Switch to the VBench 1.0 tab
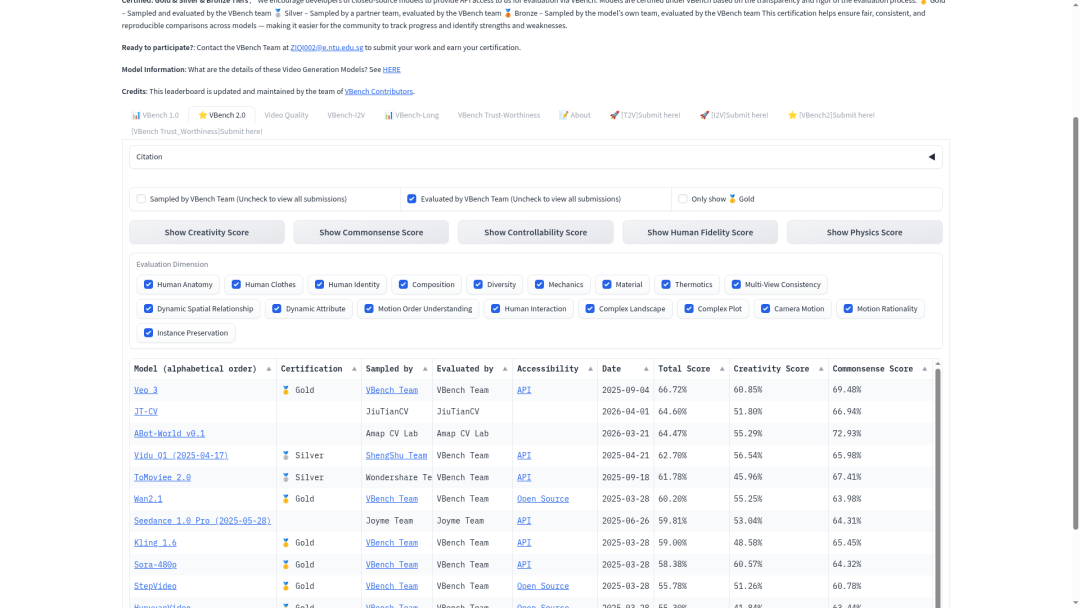The width and height of the screenshot is (1080, 608). 155,115
